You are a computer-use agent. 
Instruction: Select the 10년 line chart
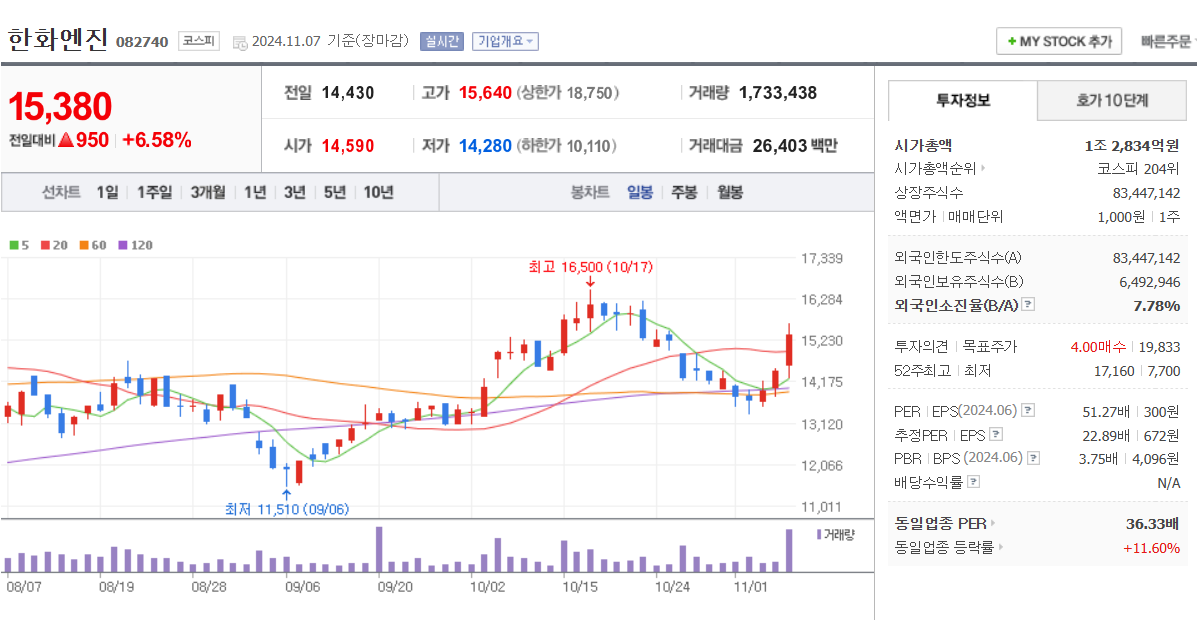pos(379,192)
